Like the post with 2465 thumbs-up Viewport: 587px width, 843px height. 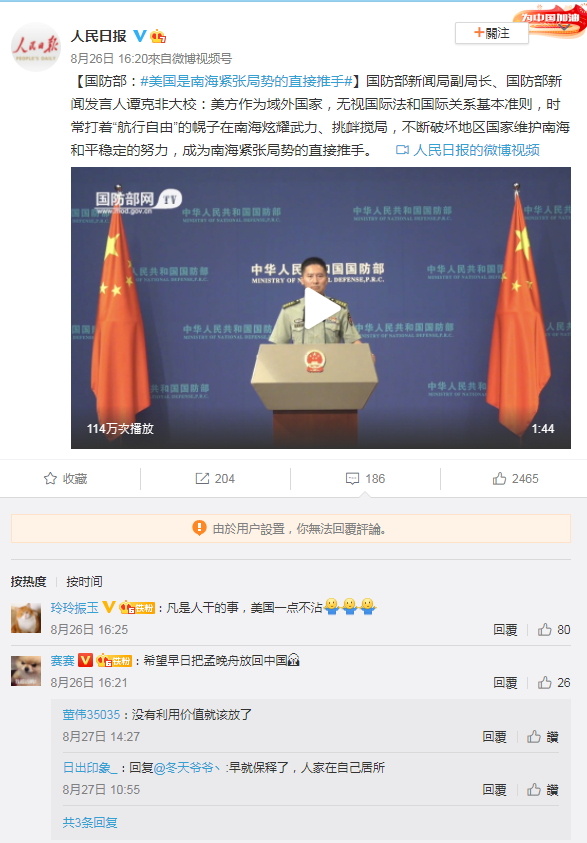coord(499,478)
